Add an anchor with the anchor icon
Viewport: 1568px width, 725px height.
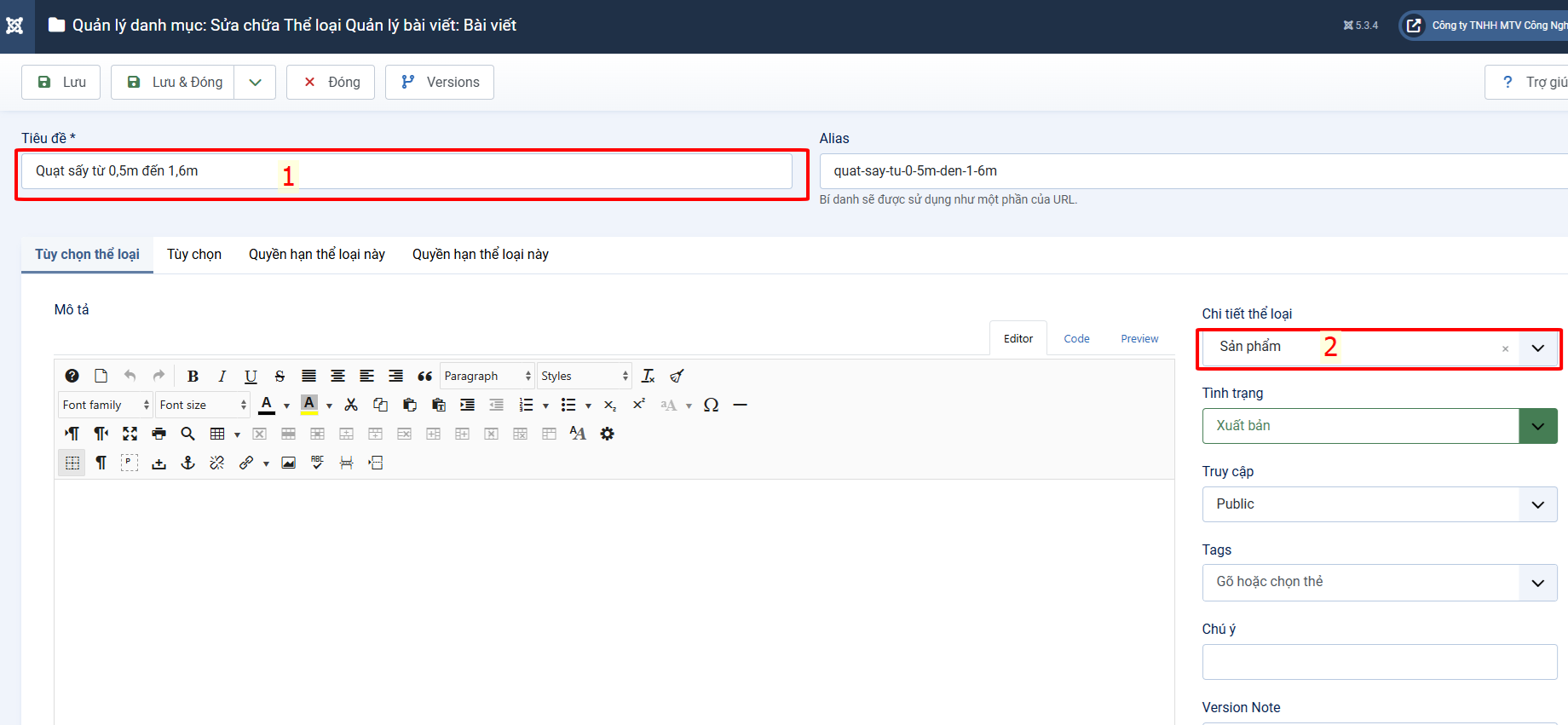188,463
